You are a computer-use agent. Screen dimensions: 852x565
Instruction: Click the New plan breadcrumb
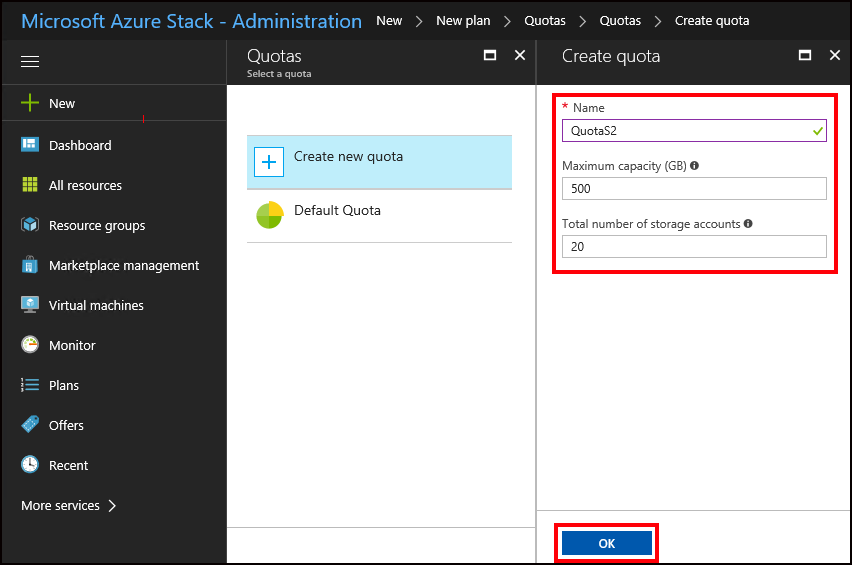[463, 21]
